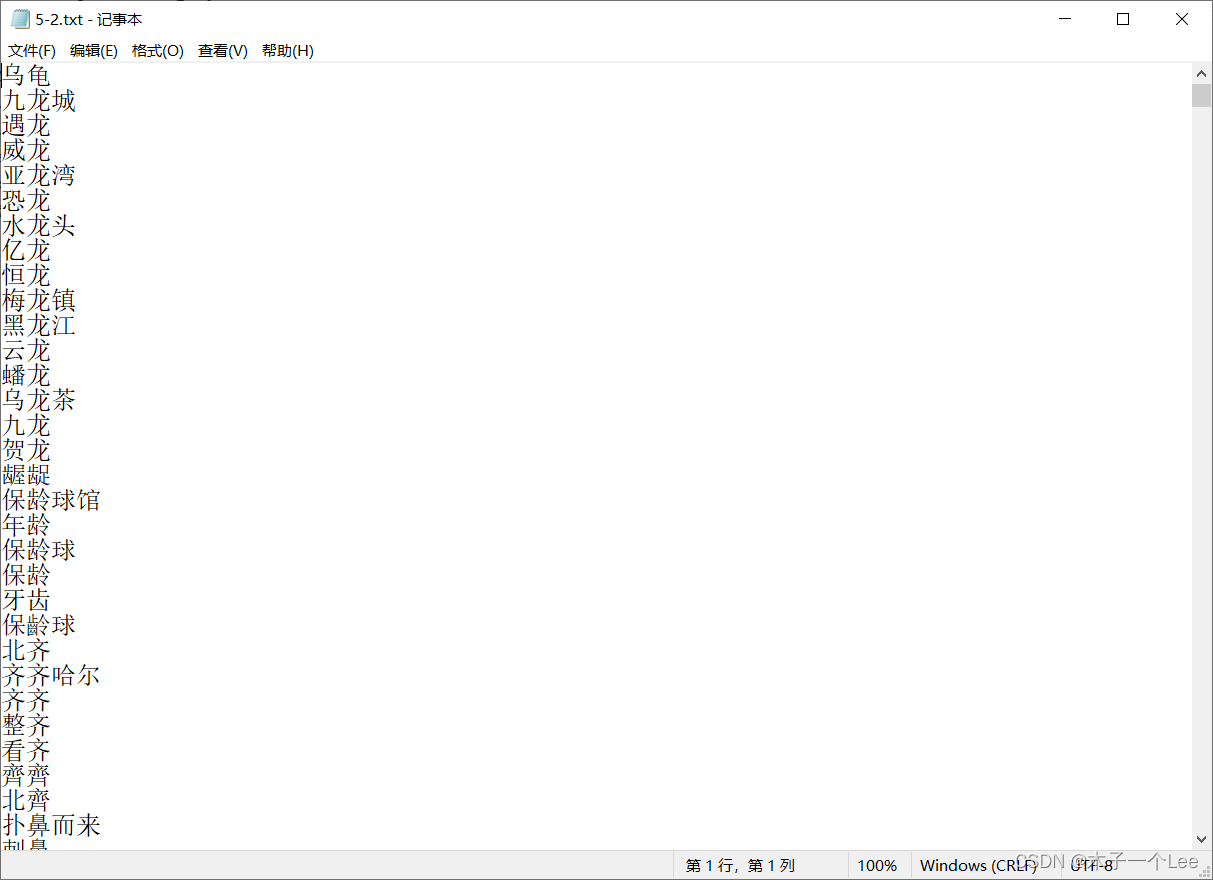This screenshot has width=1213, height=880.
Task: Click the '第 1 行，第 1 列' status bar entry
Action: tap(740, 865)
